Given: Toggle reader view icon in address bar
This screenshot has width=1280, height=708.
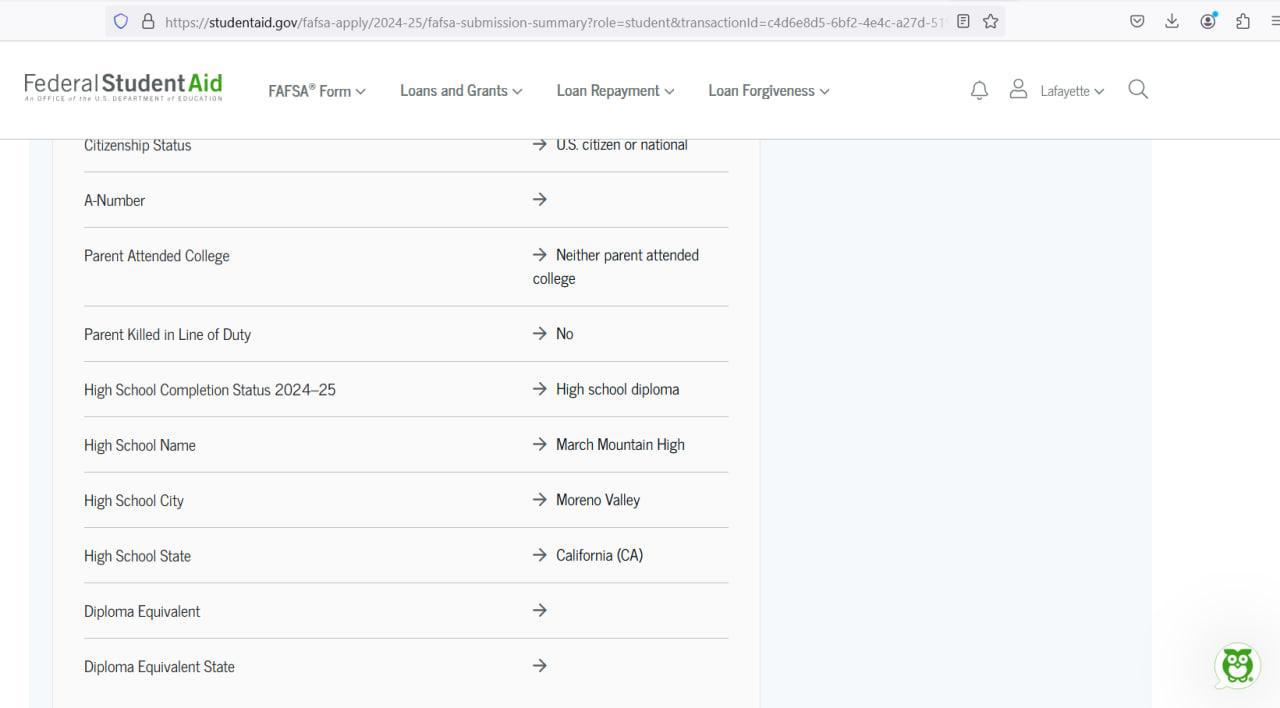Looking at the screenshot, I should click(x=963, y=21).
